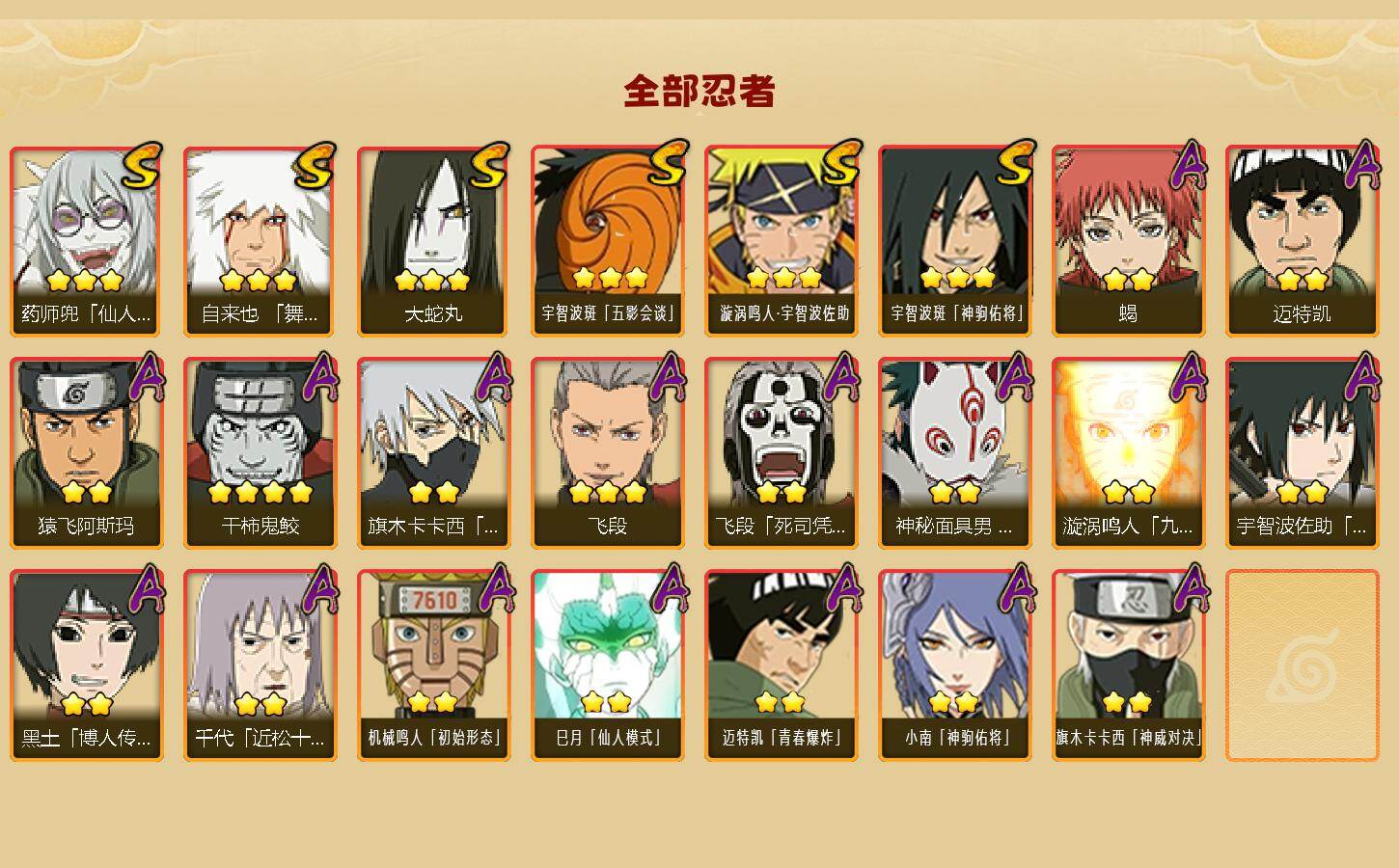Click the empty ninja slot placeholder

pyautogui.click(x=1303, y=665)
